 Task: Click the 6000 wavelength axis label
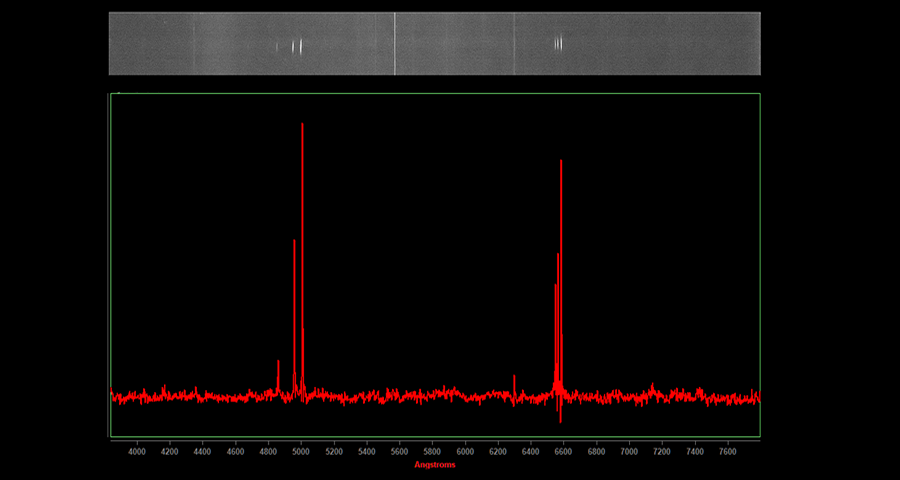coord(465,452)
